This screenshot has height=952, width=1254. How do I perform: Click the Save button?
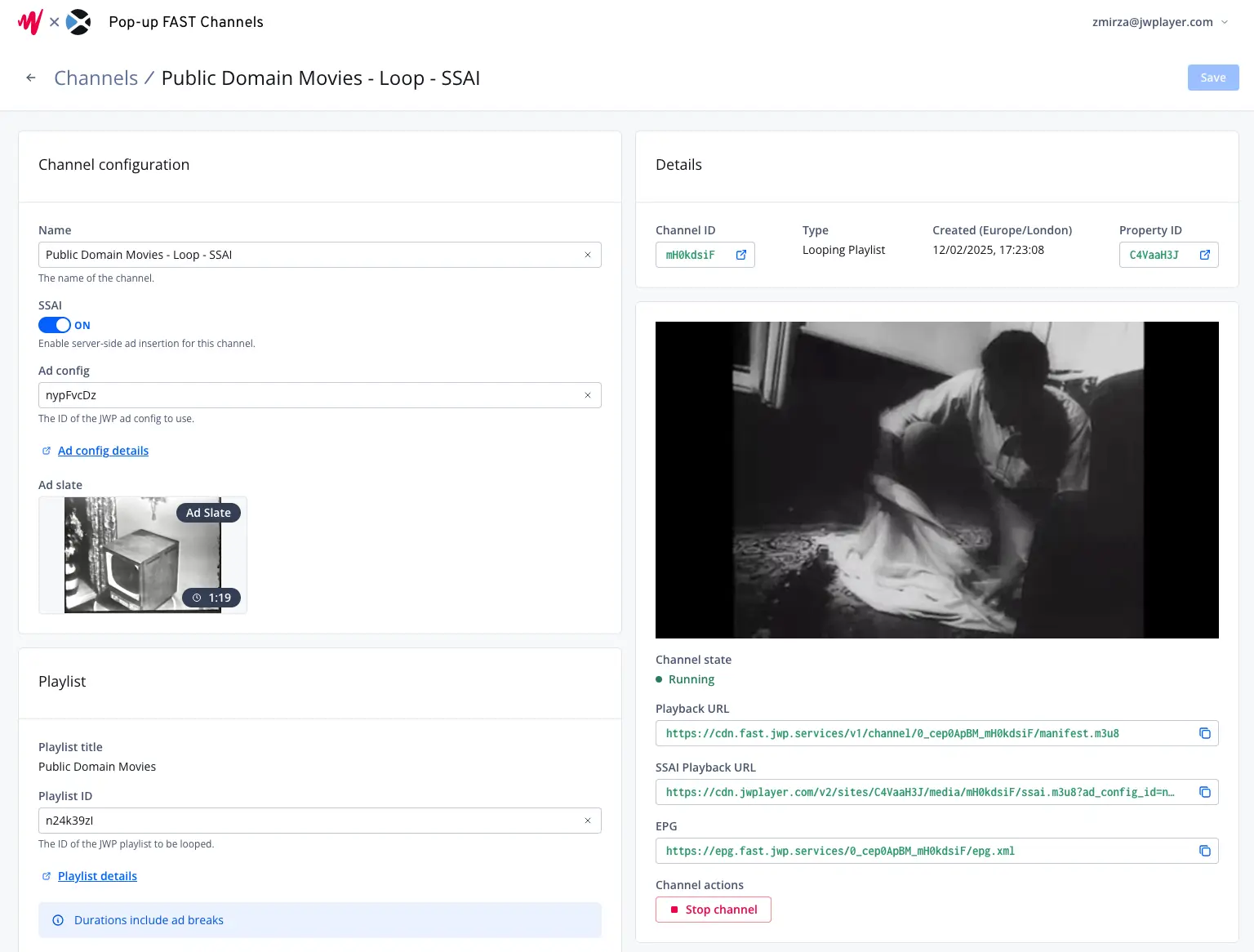tap(1213, 78)
